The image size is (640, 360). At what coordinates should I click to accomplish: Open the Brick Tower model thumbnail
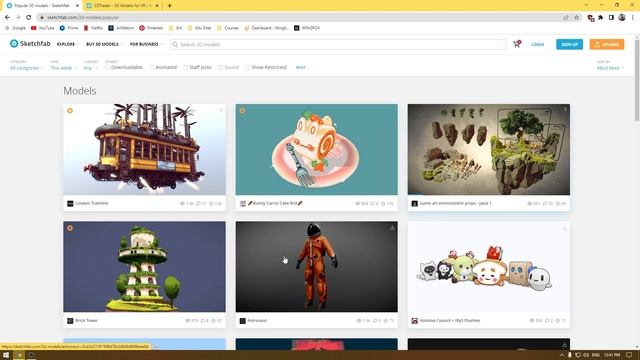point(144,267)
